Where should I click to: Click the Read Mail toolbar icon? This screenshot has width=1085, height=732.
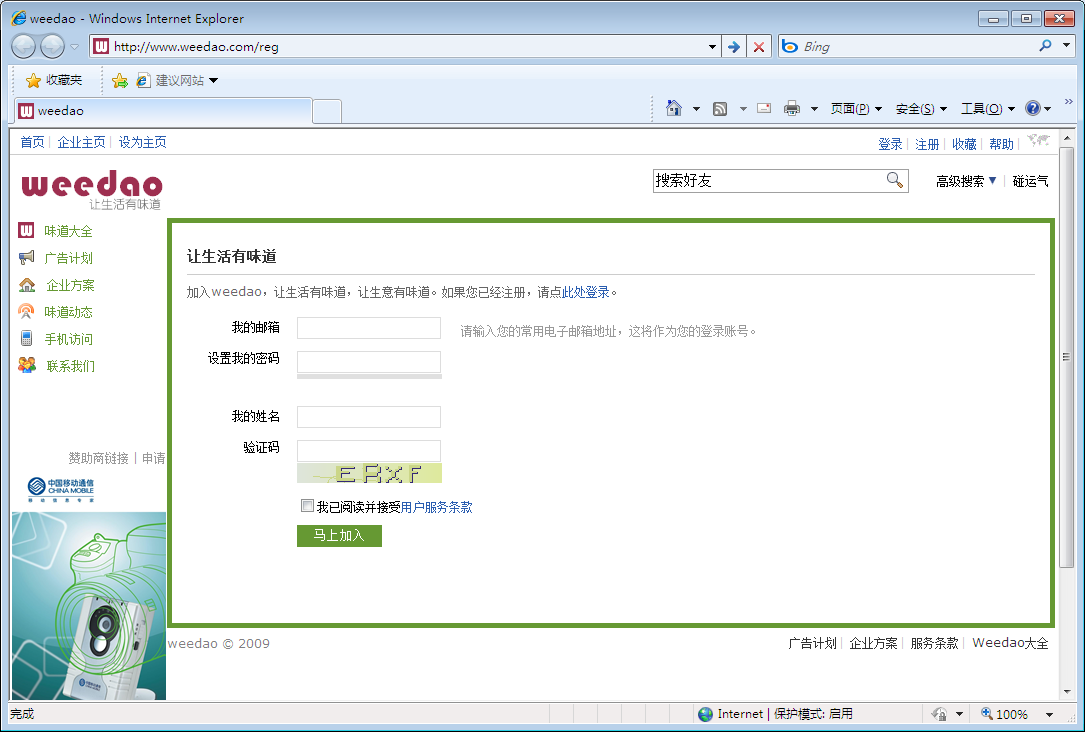[764, 108]
